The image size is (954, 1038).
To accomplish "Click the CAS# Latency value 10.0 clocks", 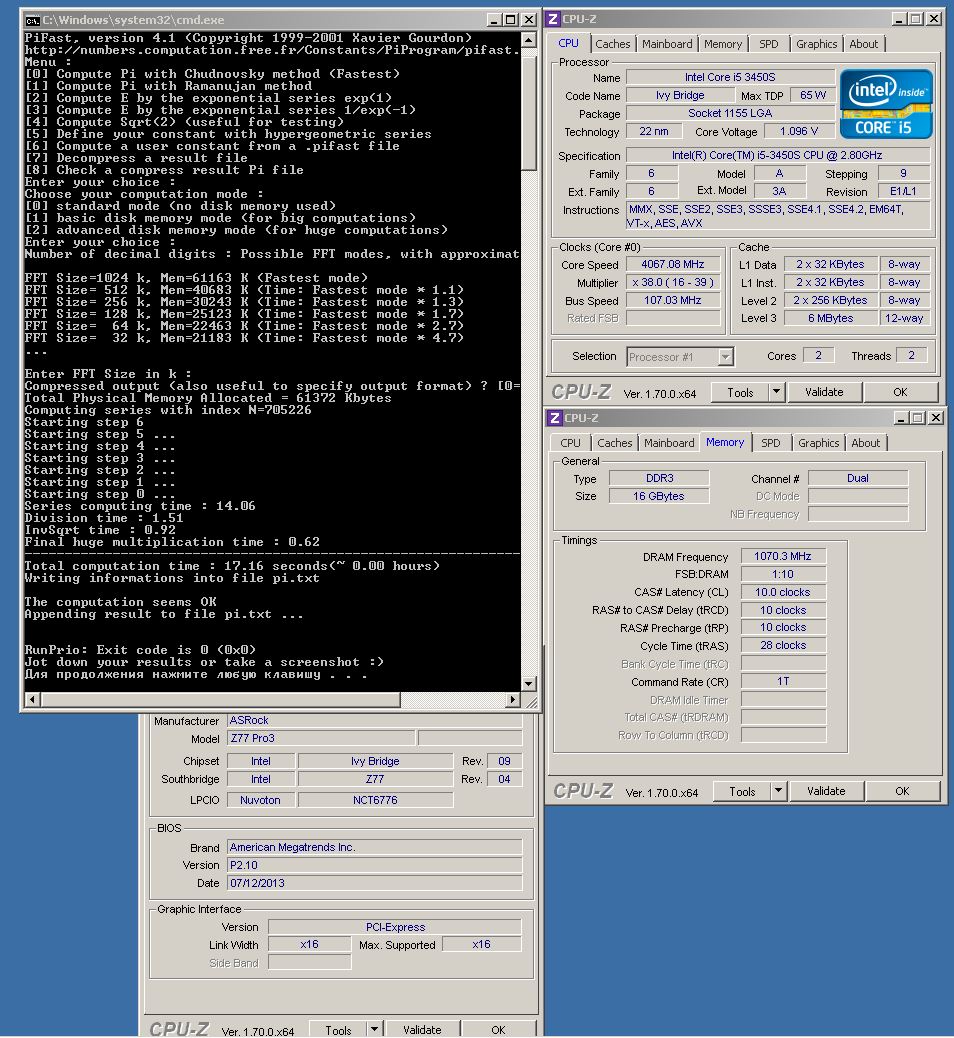I will [783, 592].
